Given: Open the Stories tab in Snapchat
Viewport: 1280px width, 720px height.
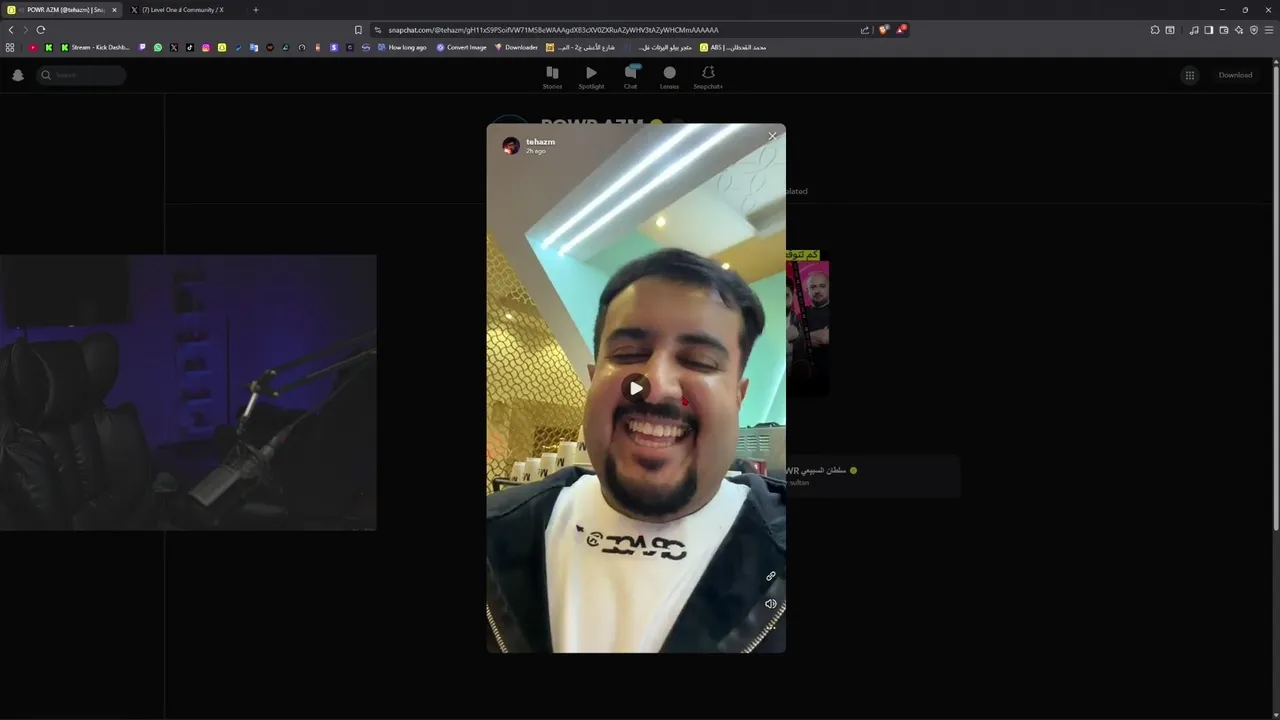Looking at the screenshot, I should (552, 77).
